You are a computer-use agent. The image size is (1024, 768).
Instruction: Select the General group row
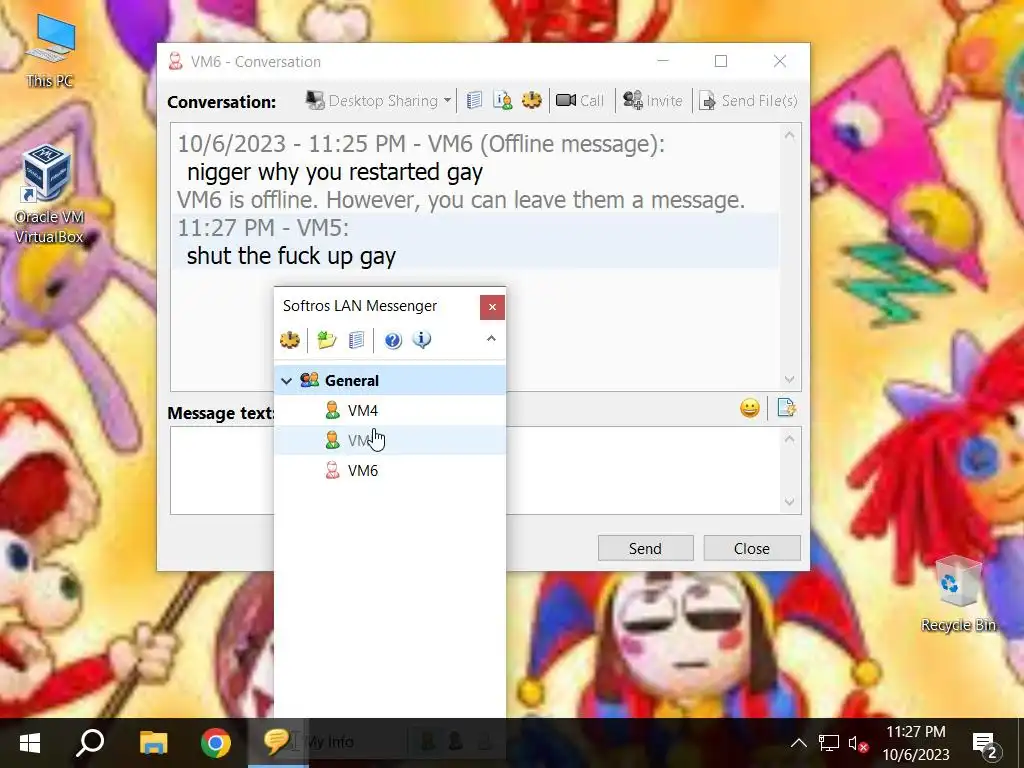tap(390, 380)
